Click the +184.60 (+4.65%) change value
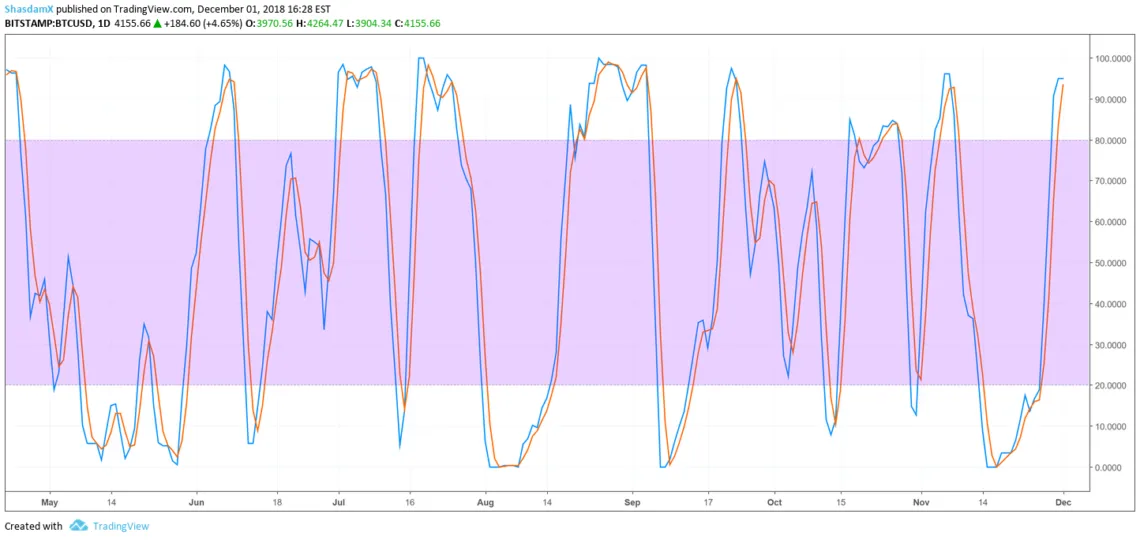 tap(205, 23)
